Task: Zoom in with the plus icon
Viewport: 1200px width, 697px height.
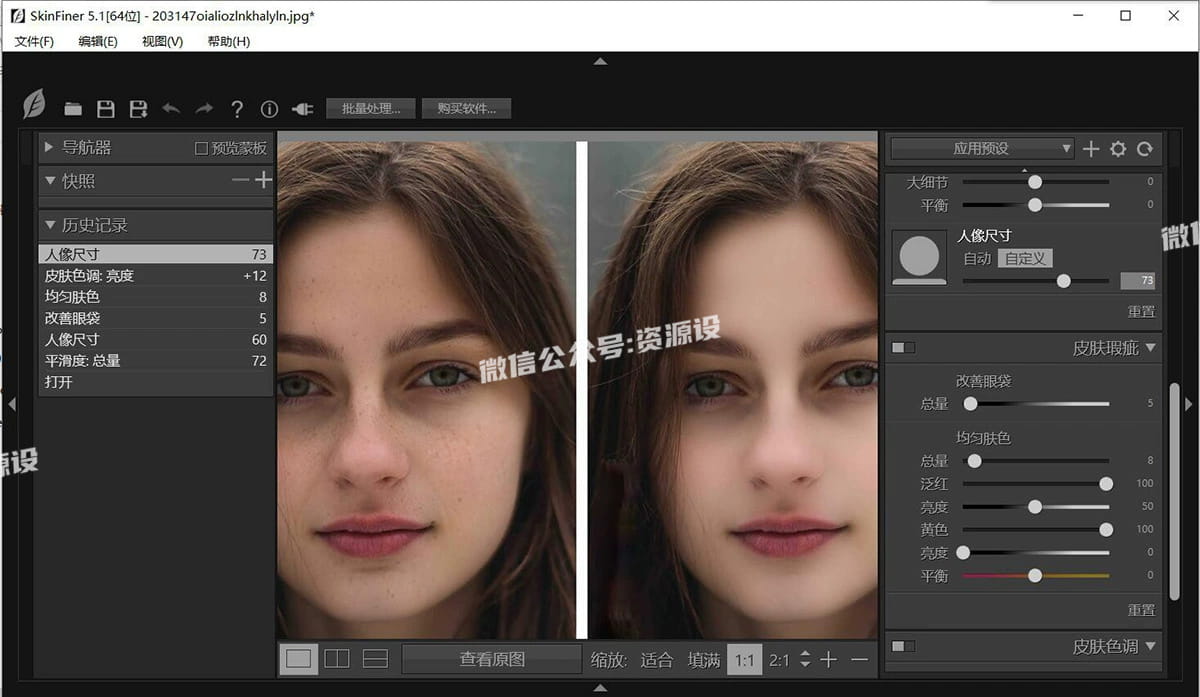Action: coord(829,660)
